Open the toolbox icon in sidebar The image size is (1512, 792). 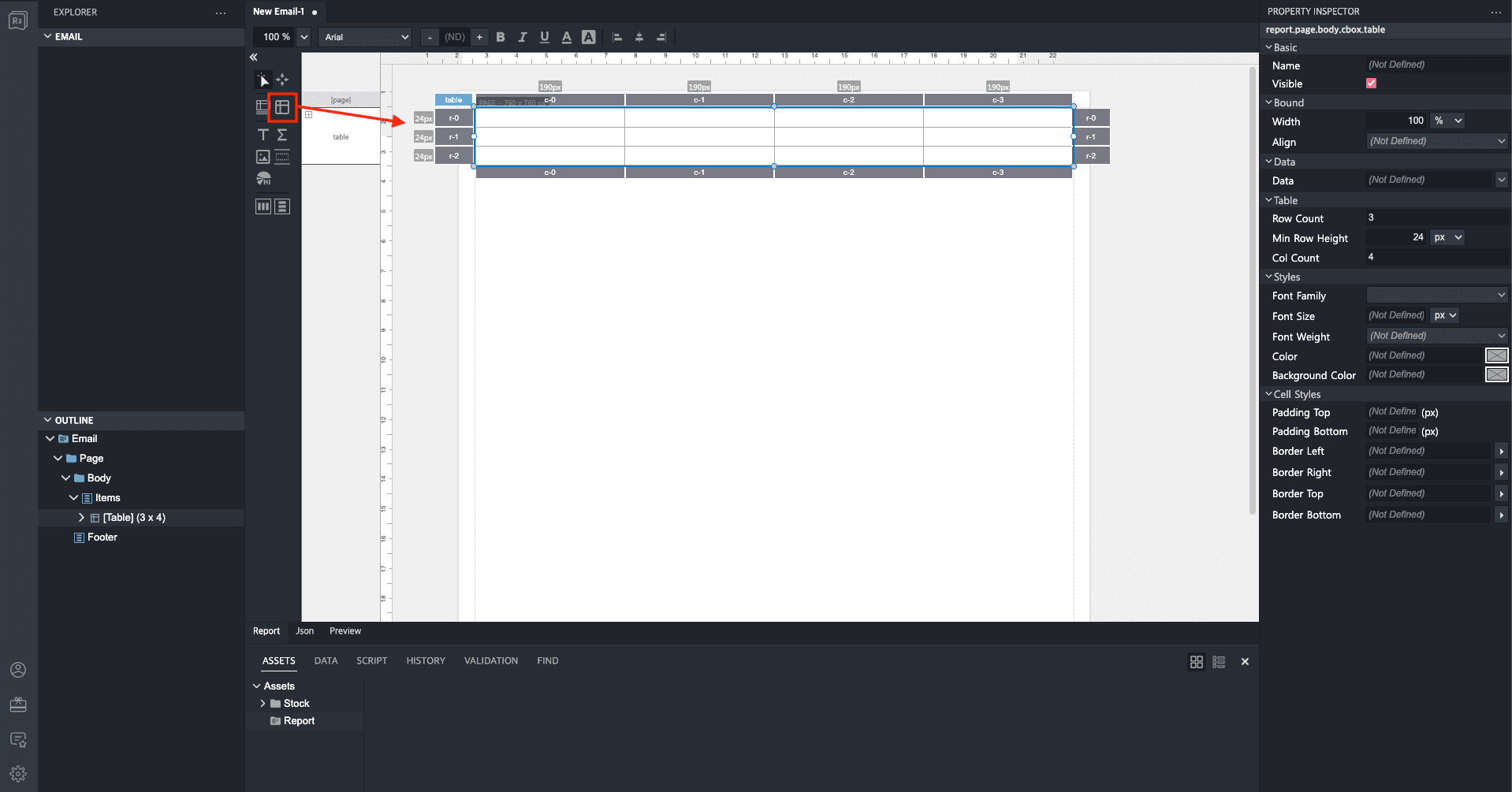tap(18, 705)
